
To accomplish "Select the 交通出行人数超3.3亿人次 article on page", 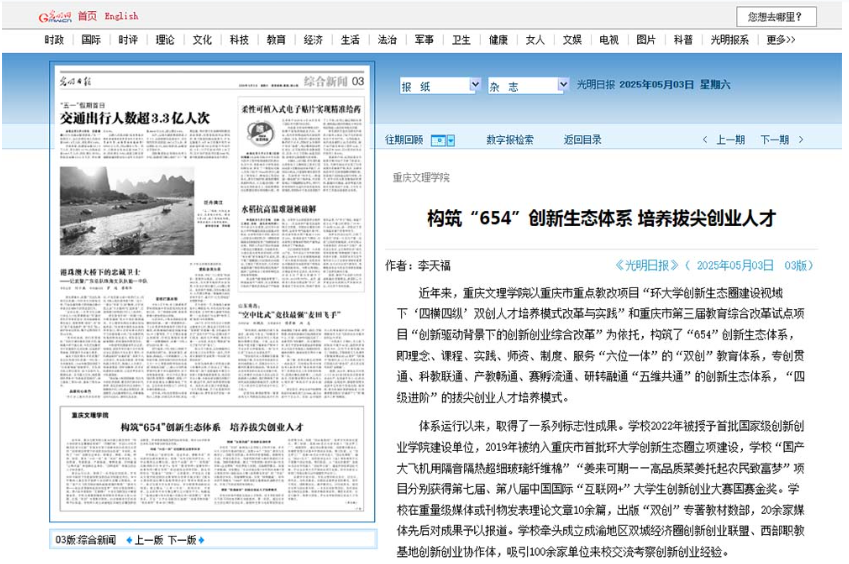I will tap(134, 117).
